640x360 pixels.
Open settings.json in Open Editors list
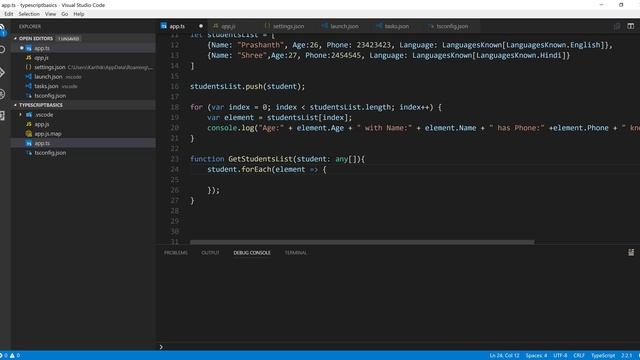click(83, 67)
